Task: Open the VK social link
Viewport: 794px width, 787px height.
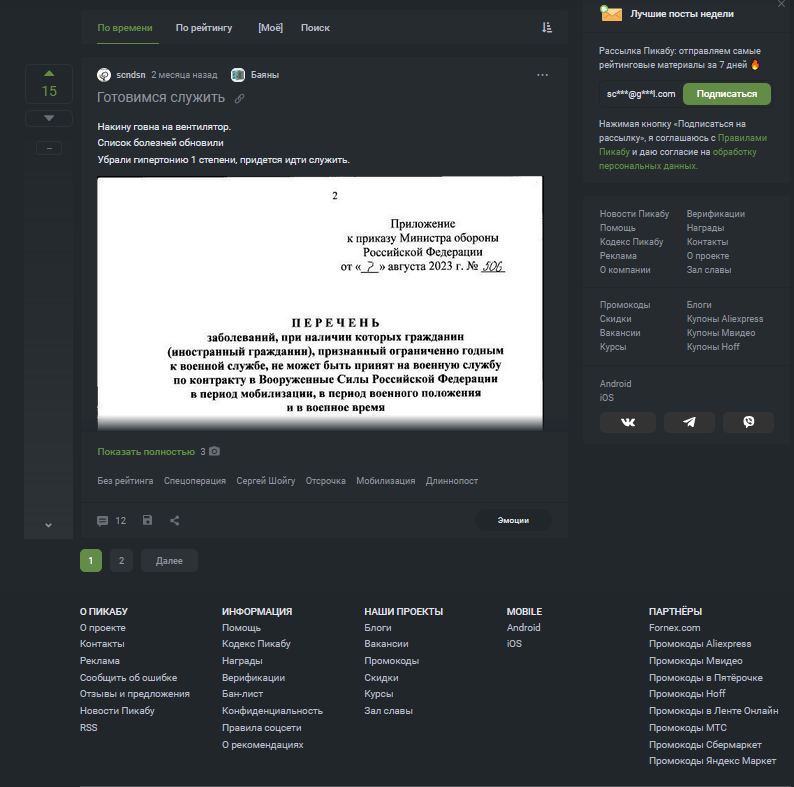Action: (x=628, y=422)
